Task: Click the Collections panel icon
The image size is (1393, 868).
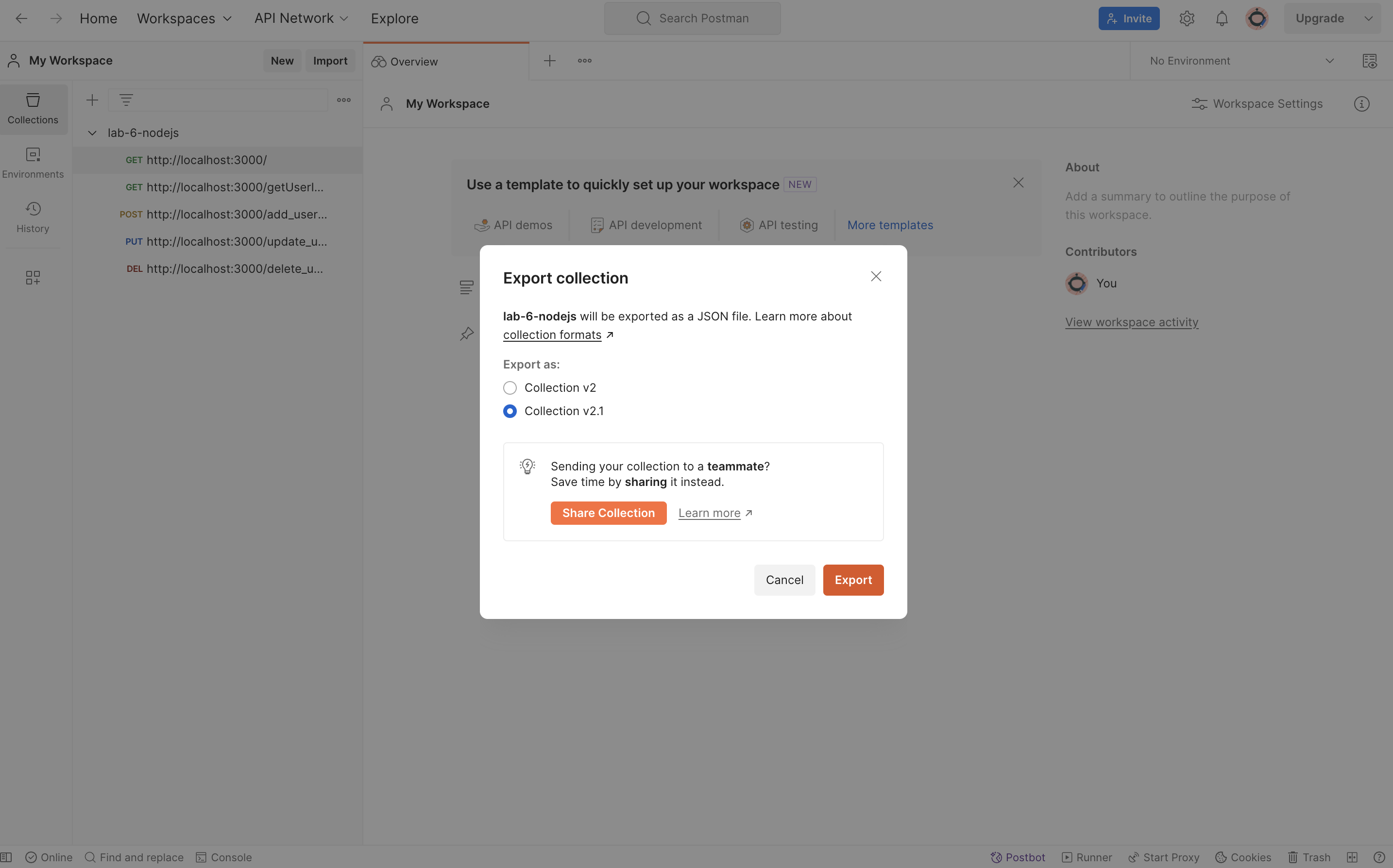Action: (x=33, y=108)
